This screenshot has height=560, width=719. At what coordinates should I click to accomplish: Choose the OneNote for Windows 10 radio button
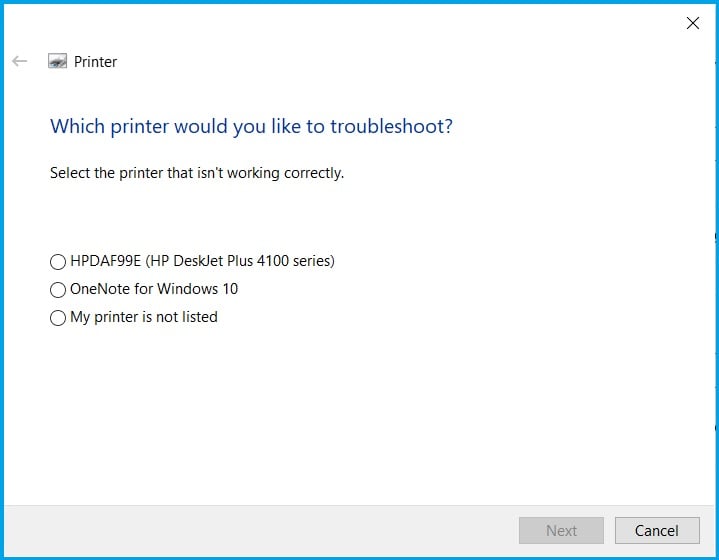[58, 290]
